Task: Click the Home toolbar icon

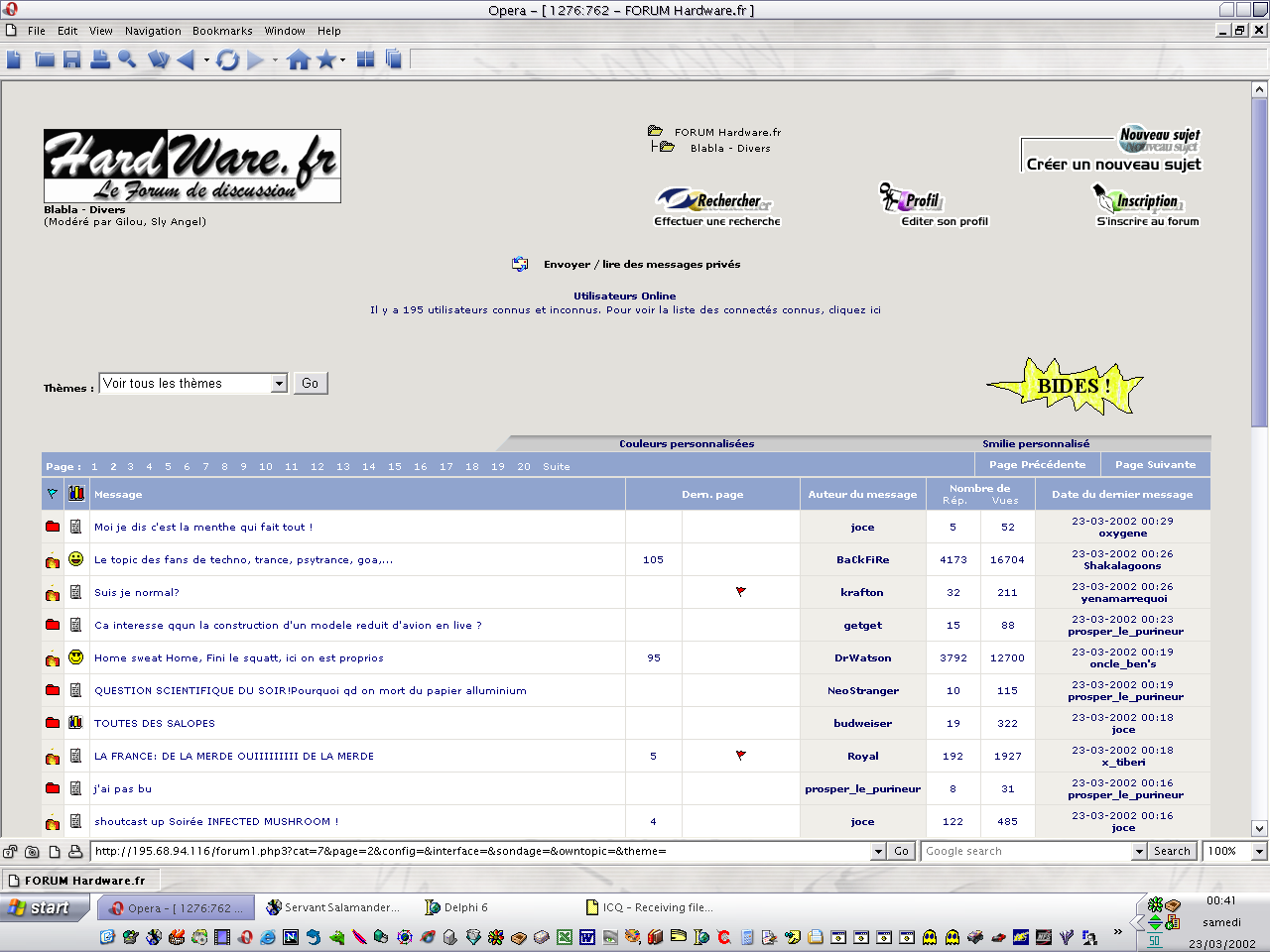Action: [x=298, y=60]
